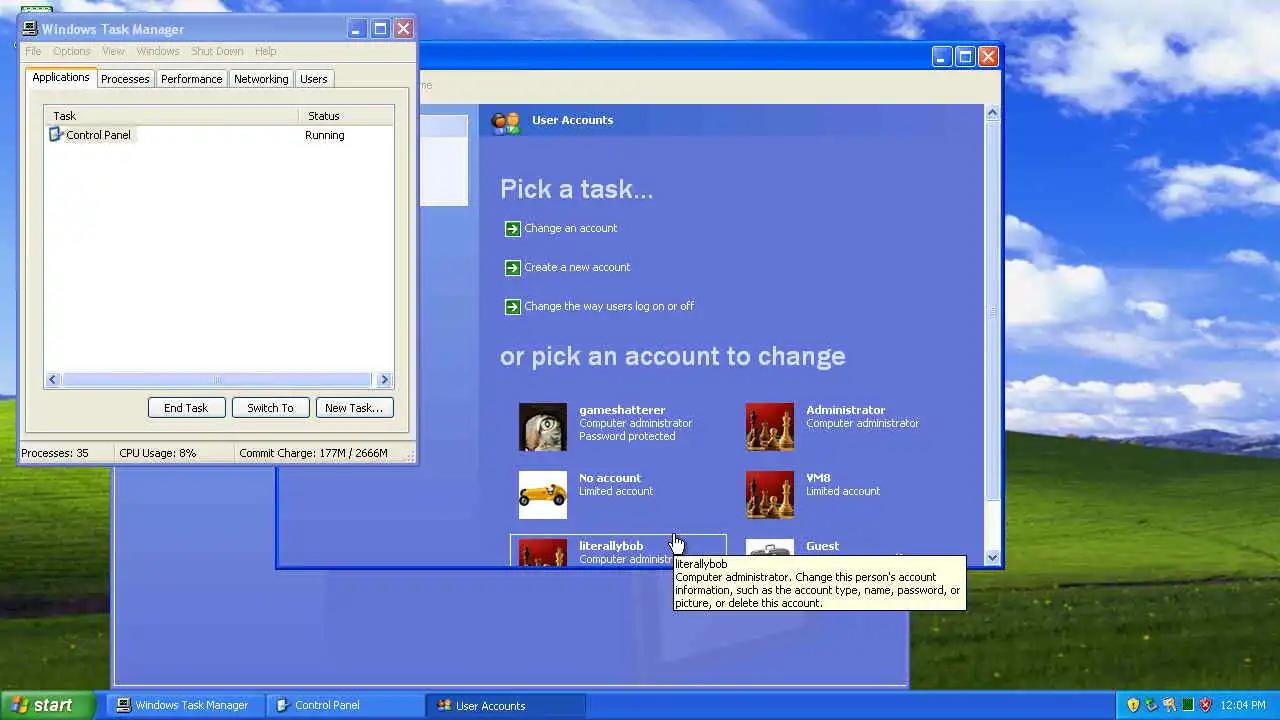The width and height of the screenshot is (1280, 720).
Task: Click the 12:04 PM system clock
Action: click(x=1245, y=705)
